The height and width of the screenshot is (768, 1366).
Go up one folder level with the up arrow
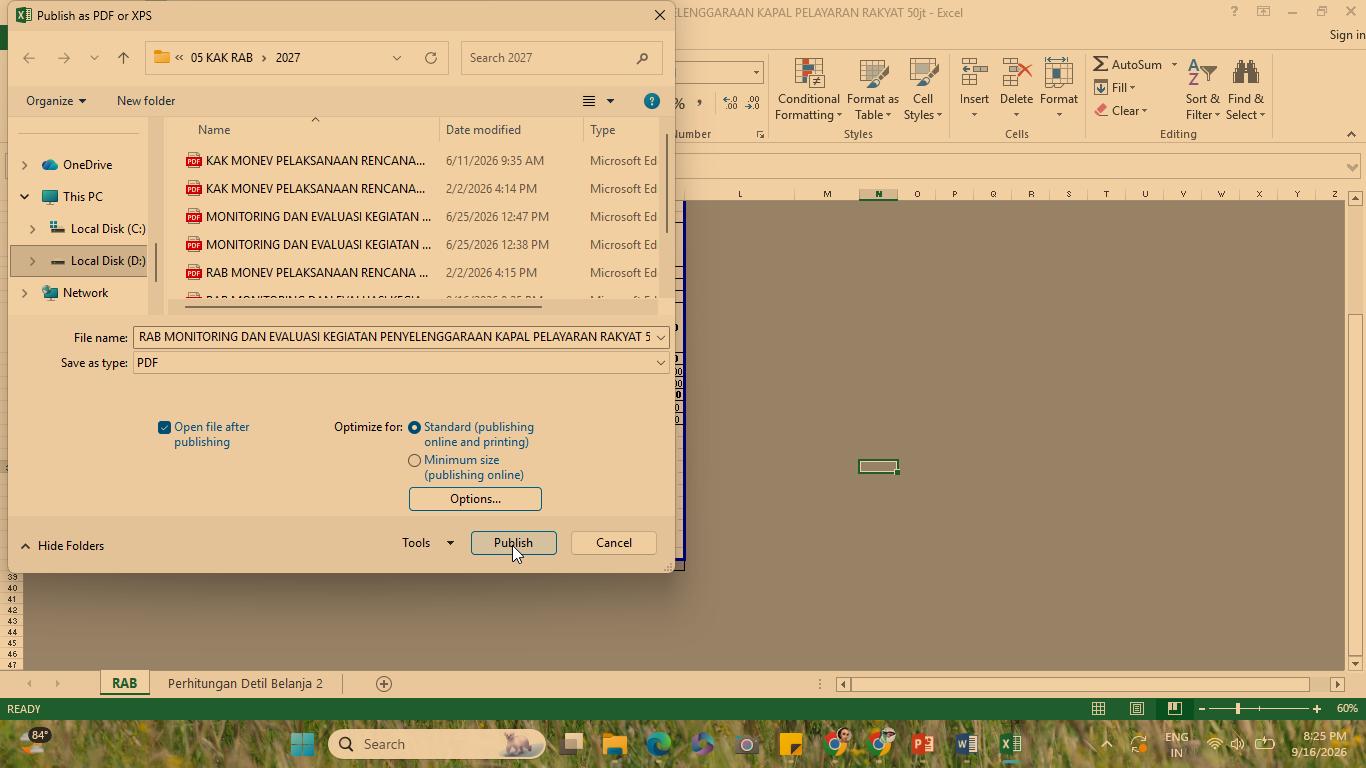point(124,58)
